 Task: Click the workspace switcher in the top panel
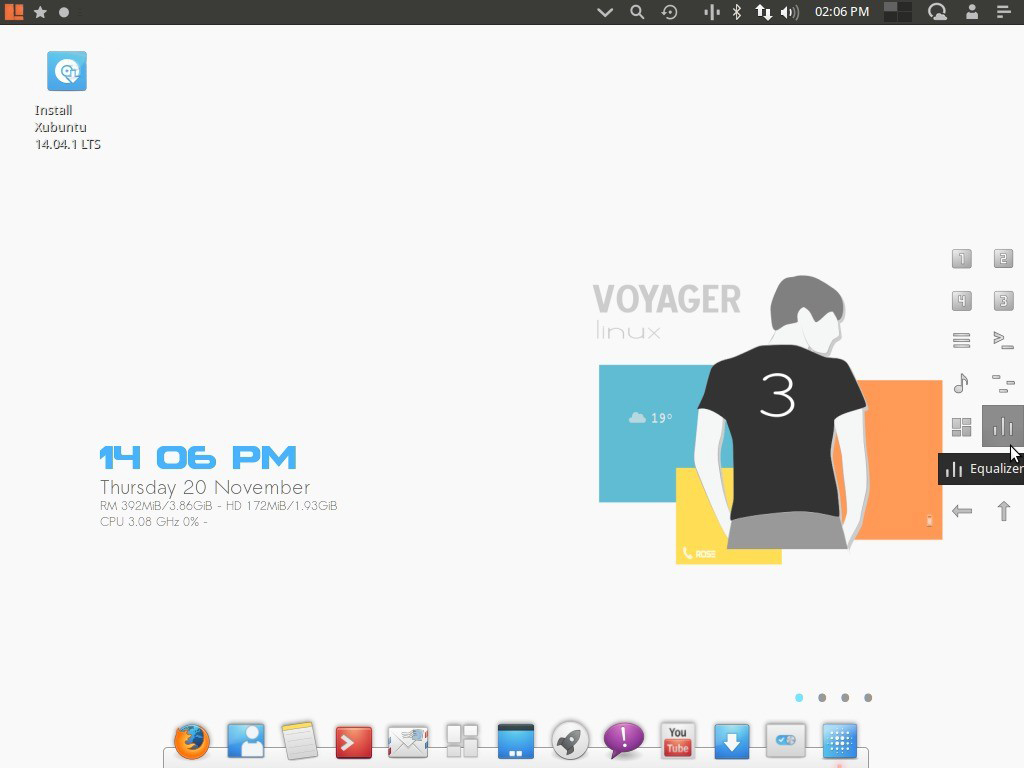pos(897,12)
